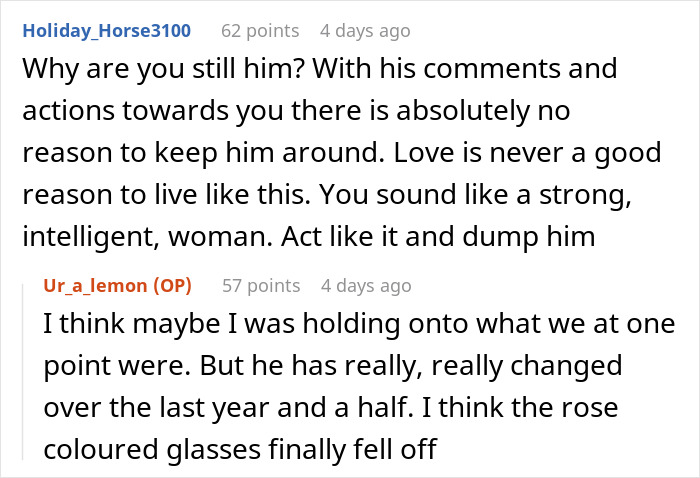Open the timestamp on Holiday_Horse3100's comment
This screenshot has height=478, width=700.
[x=365, y=31]
